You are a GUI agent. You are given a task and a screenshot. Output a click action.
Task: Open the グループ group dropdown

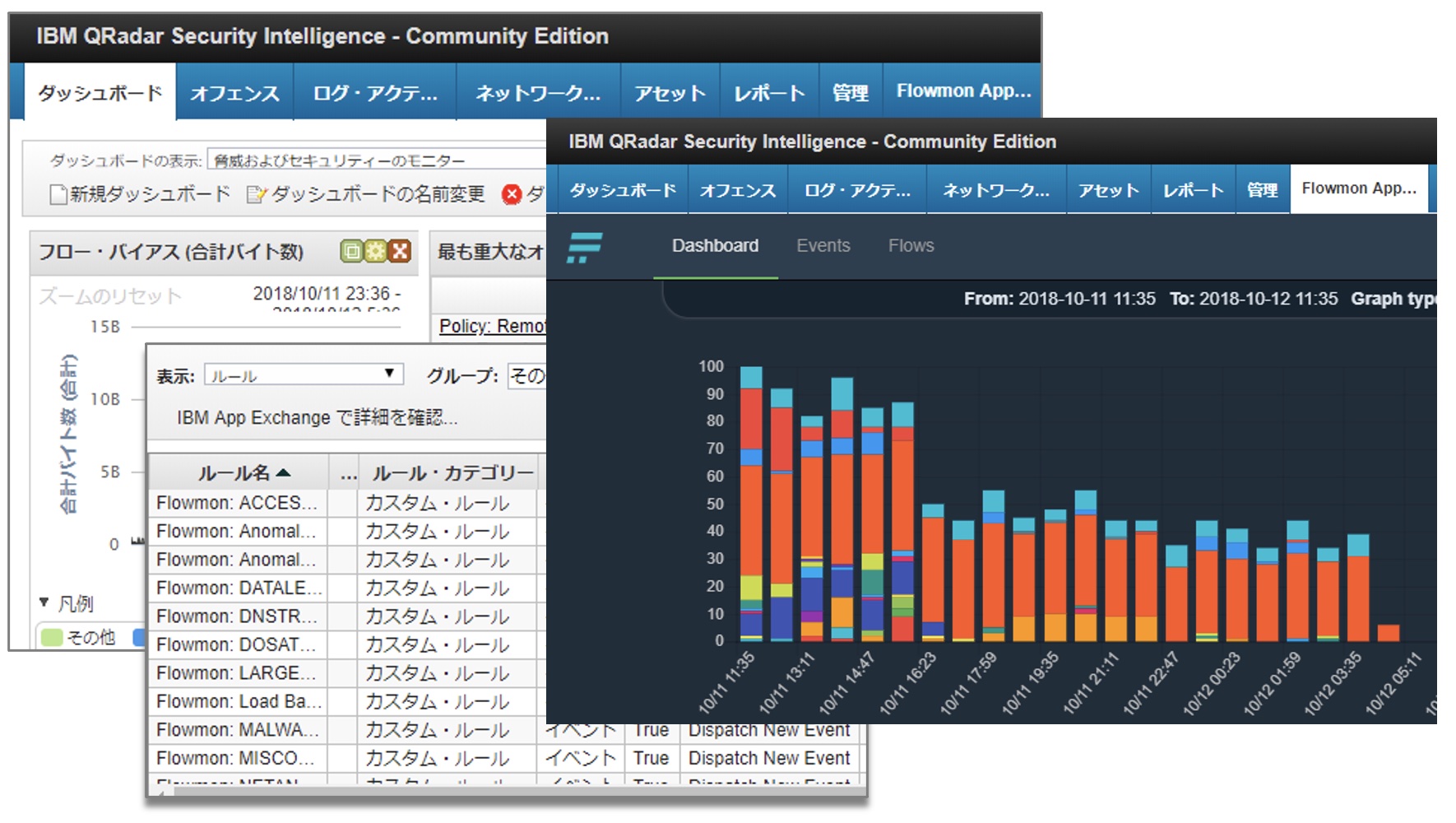[x=526, y=376]
